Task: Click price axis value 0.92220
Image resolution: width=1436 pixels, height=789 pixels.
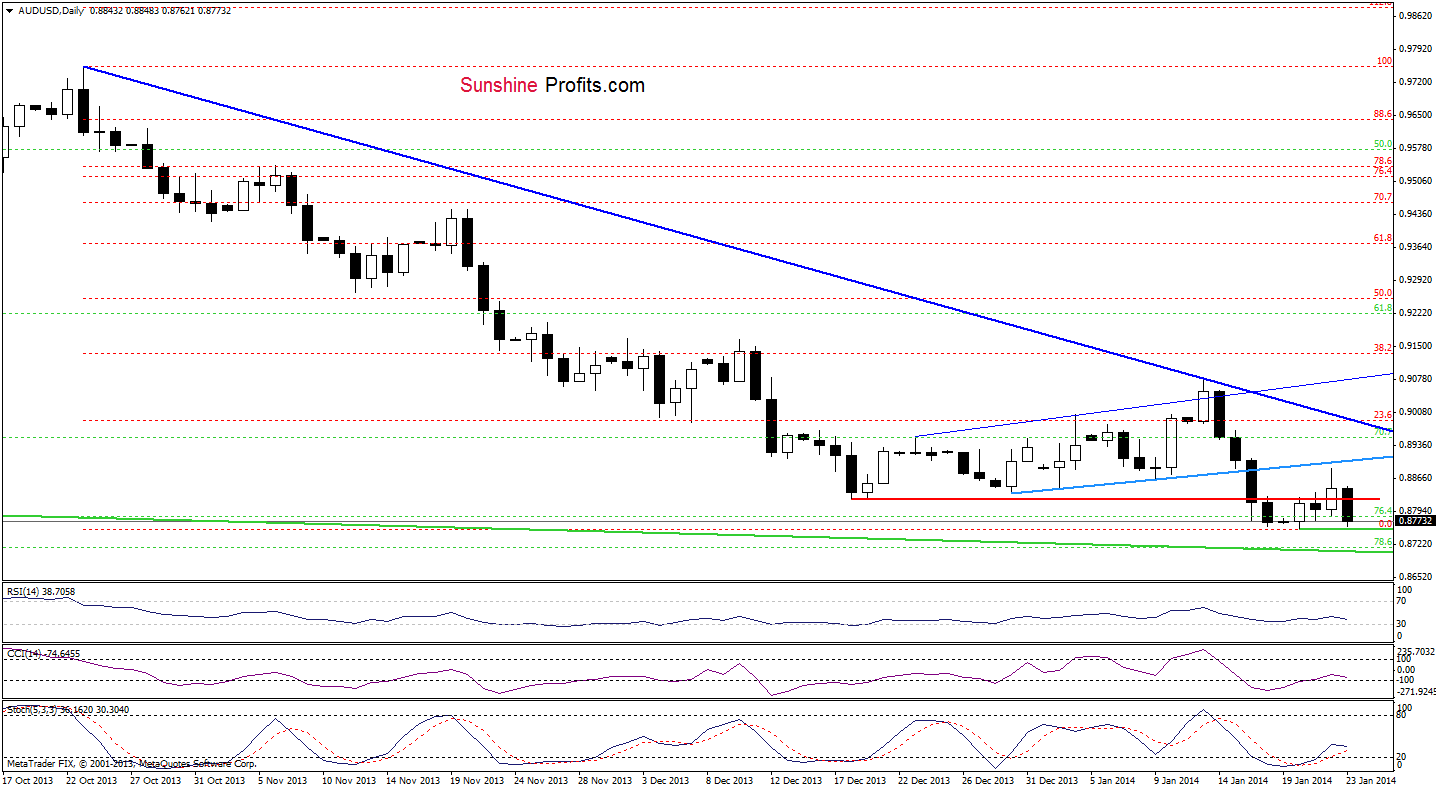Action: tap(1415, 313)
